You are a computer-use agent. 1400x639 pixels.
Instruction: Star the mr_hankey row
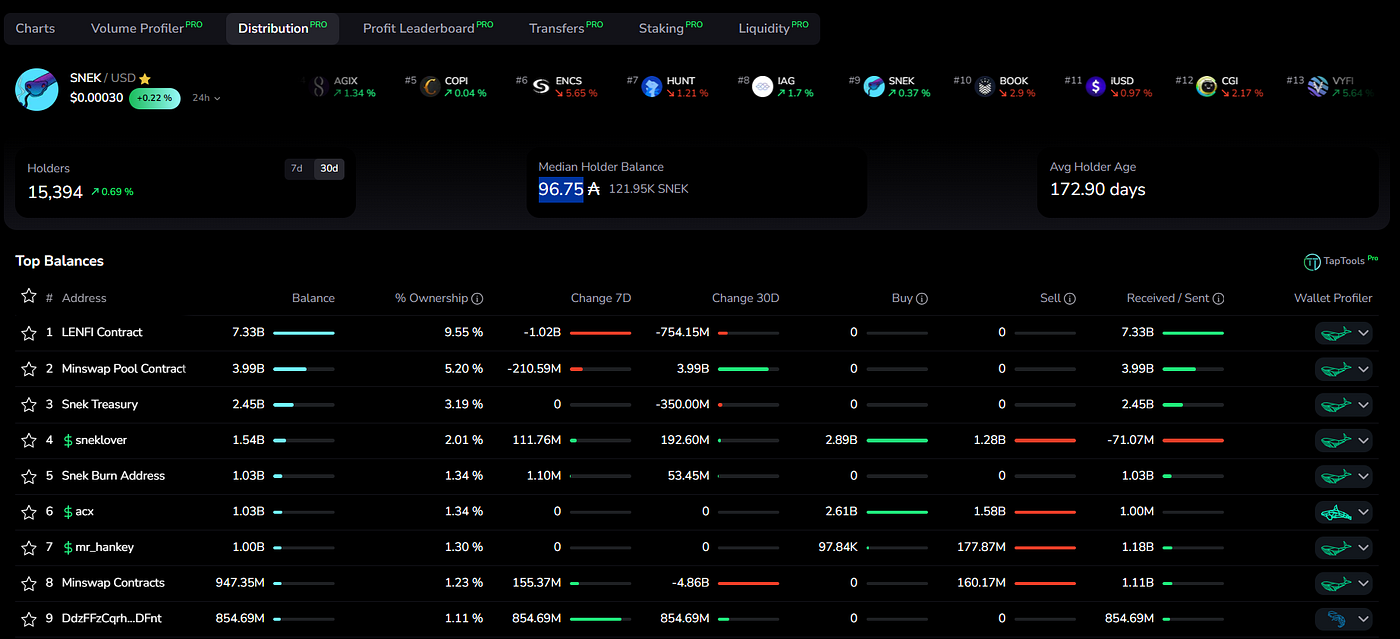[x=28, y=547]
